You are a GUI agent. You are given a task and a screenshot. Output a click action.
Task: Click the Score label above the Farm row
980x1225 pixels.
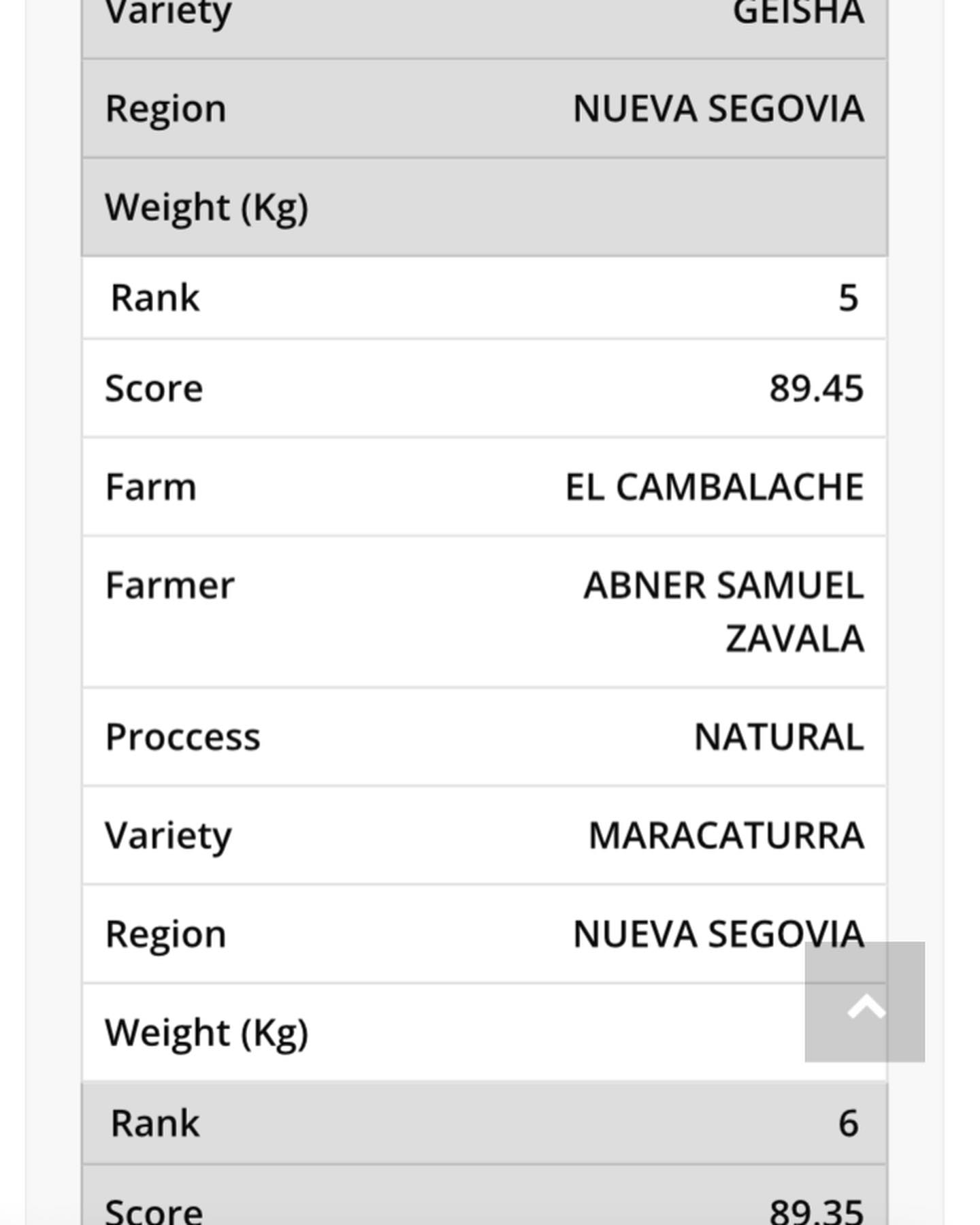[x=154, y=389]
